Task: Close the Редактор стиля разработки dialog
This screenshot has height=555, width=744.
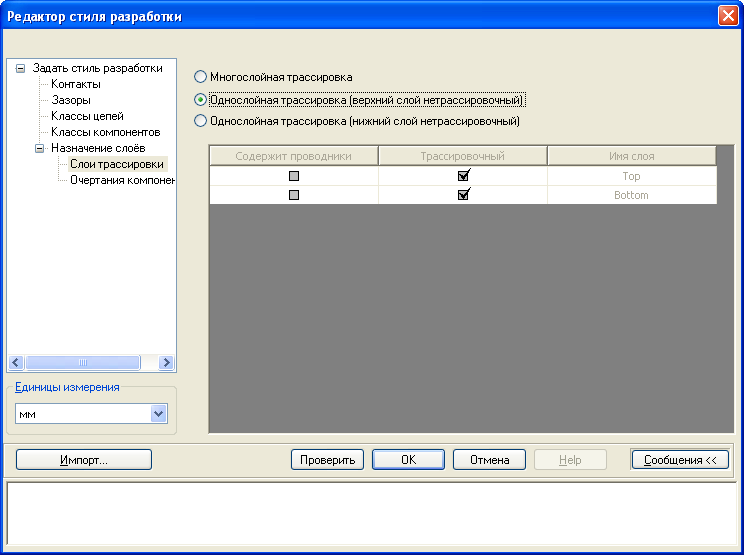Action: (728, 16)
